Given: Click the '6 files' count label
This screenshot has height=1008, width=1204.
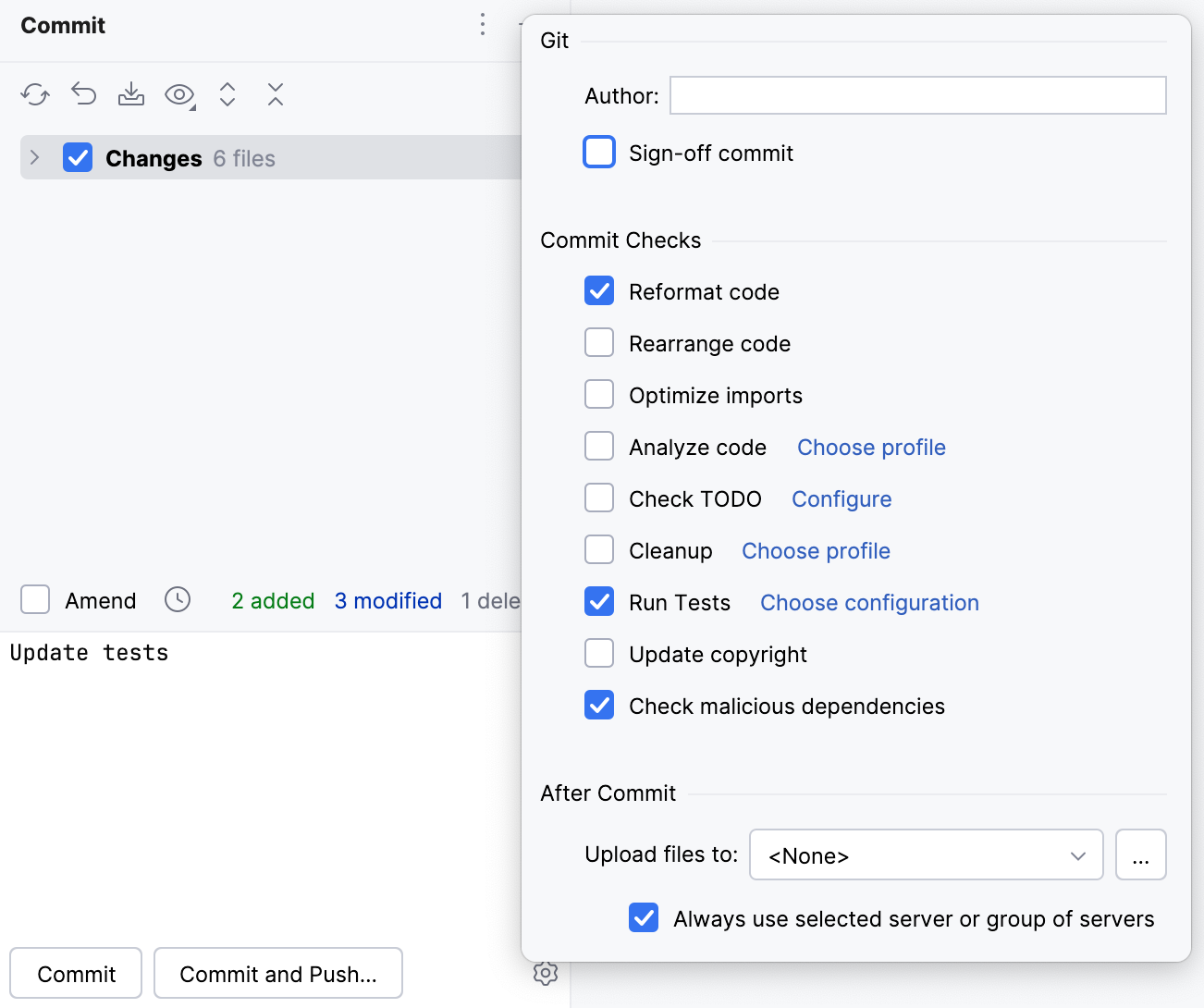Looking at the screenshot, I should pyautogui.click(x=244, y=159).
